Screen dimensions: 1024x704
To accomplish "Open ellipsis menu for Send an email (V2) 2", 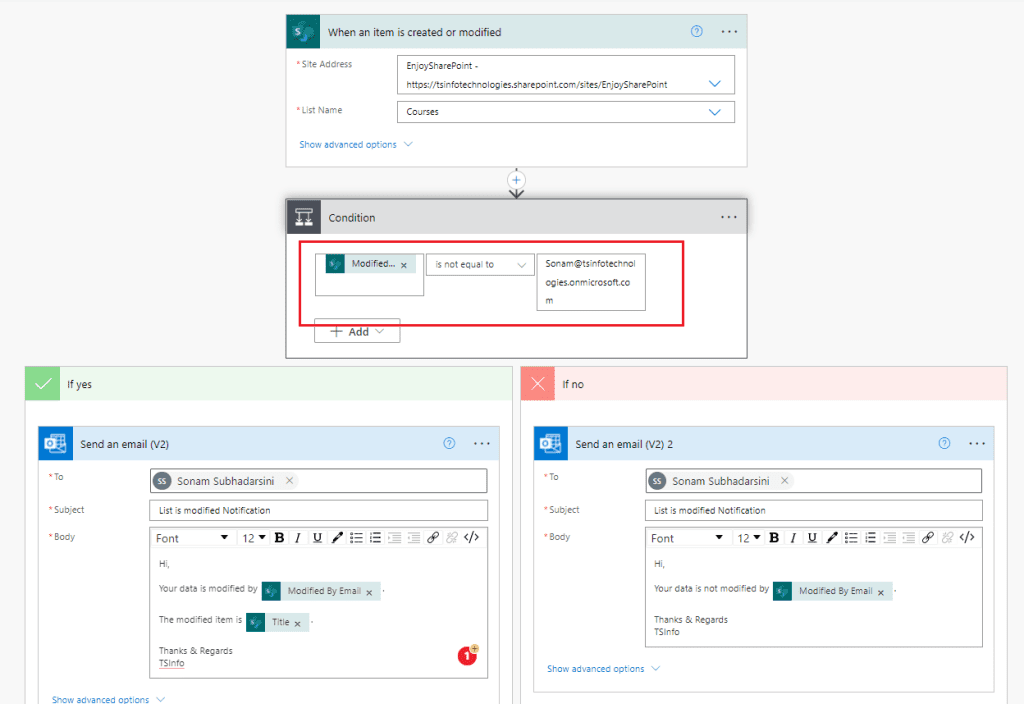I will (977, 443).
